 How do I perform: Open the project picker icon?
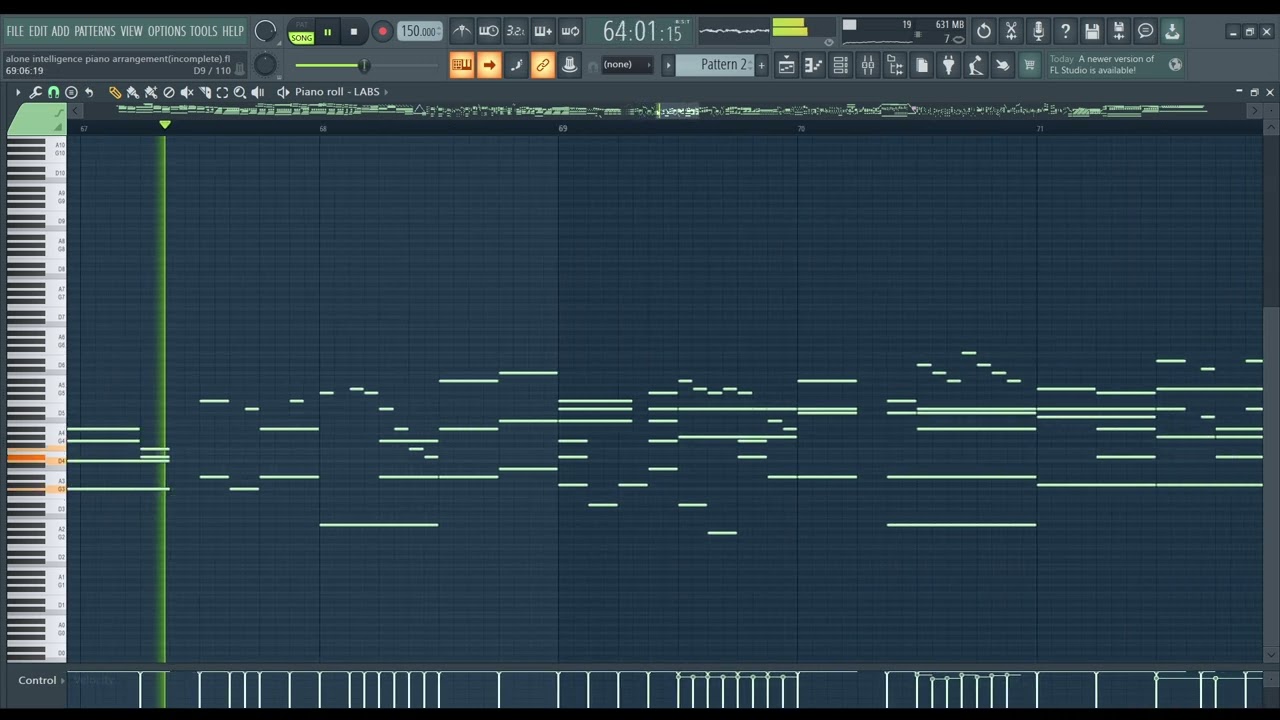922,65
